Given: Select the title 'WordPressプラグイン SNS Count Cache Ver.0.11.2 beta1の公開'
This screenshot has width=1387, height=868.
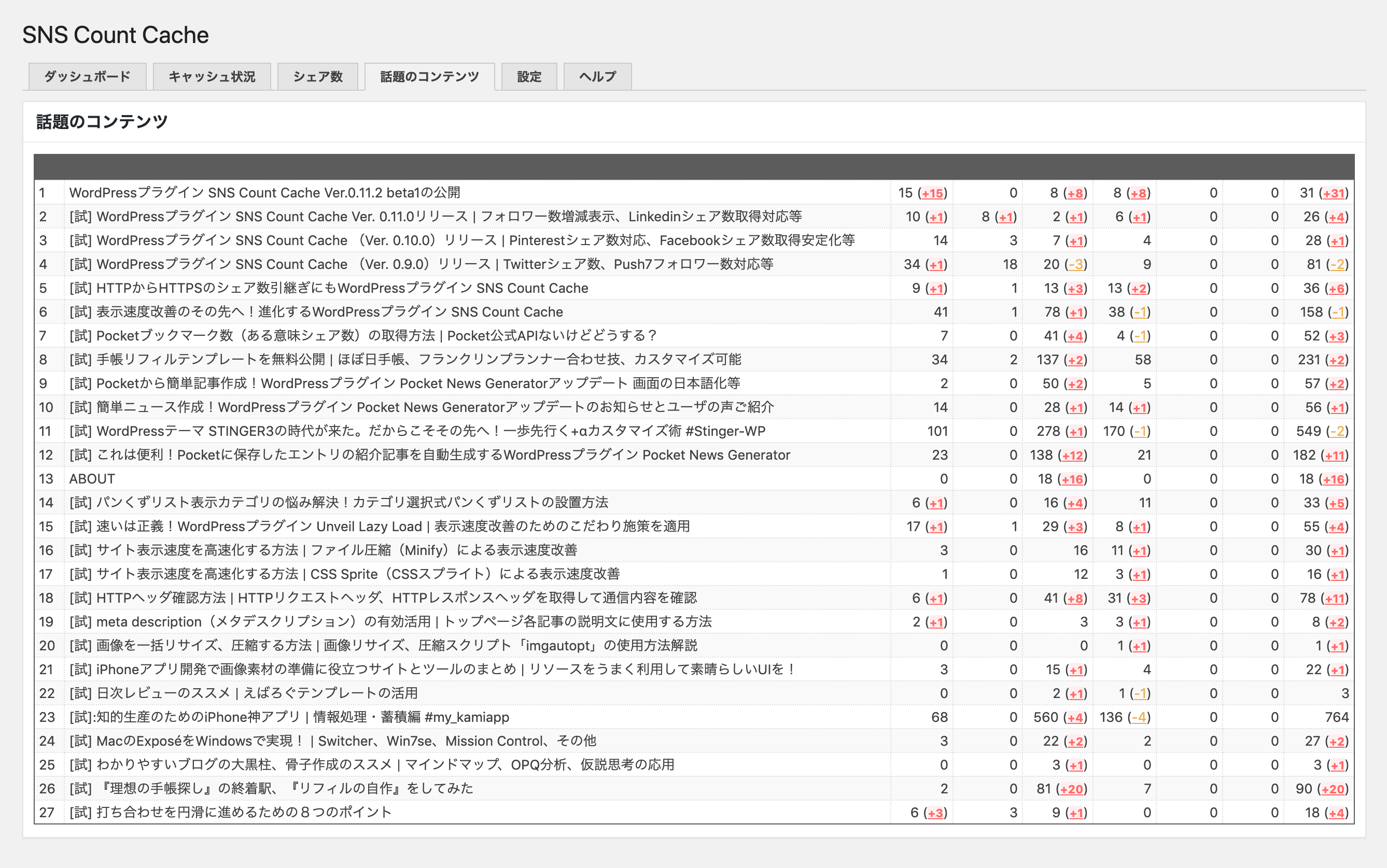Looking at the screenshot, I should point(265,193).
